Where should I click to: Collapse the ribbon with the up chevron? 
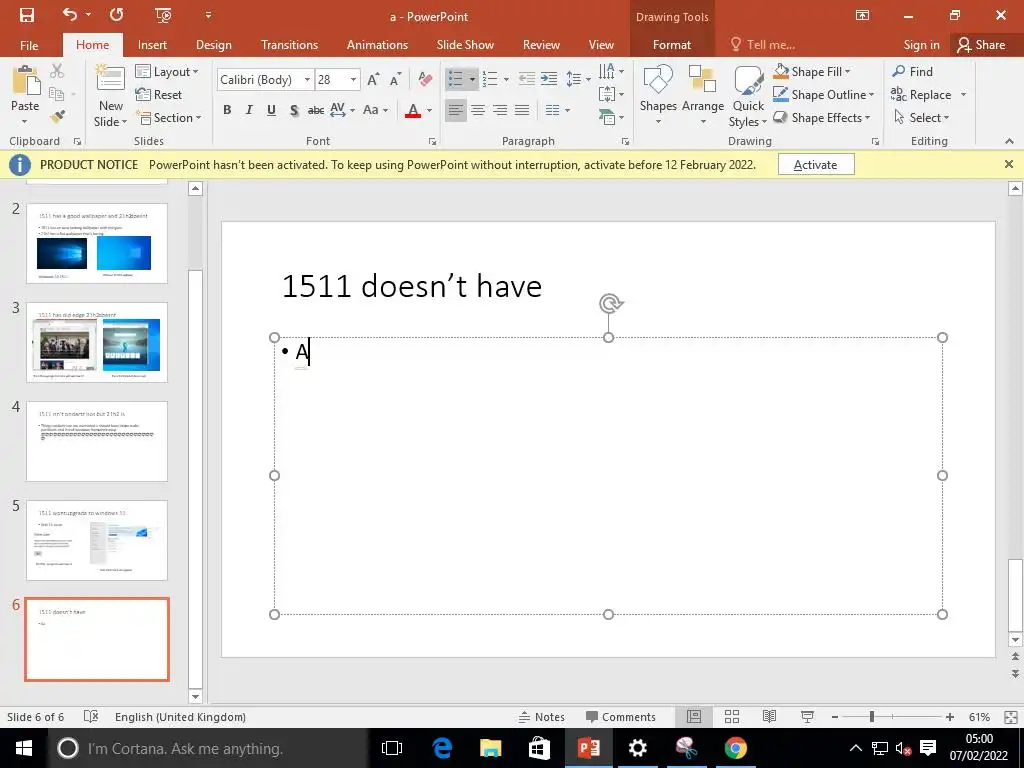click(x=1009, y=141)
